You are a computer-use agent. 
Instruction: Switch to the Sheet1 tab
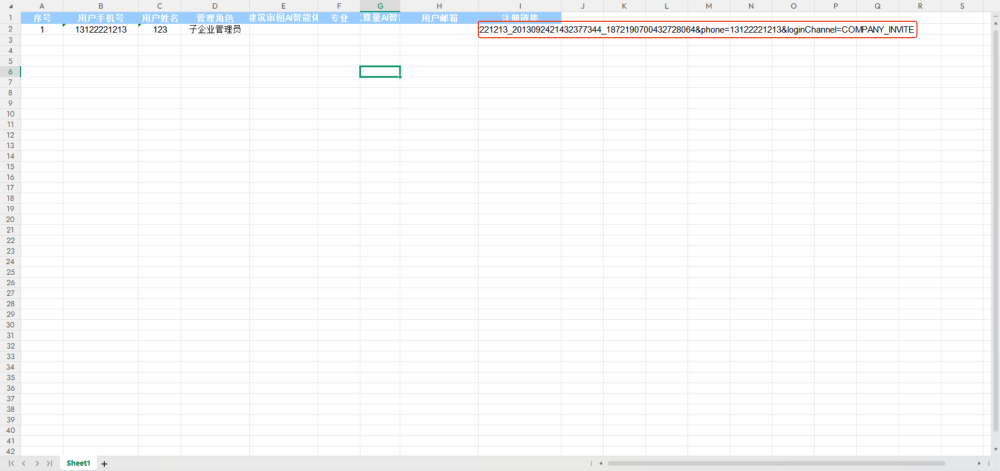(78, 464)
